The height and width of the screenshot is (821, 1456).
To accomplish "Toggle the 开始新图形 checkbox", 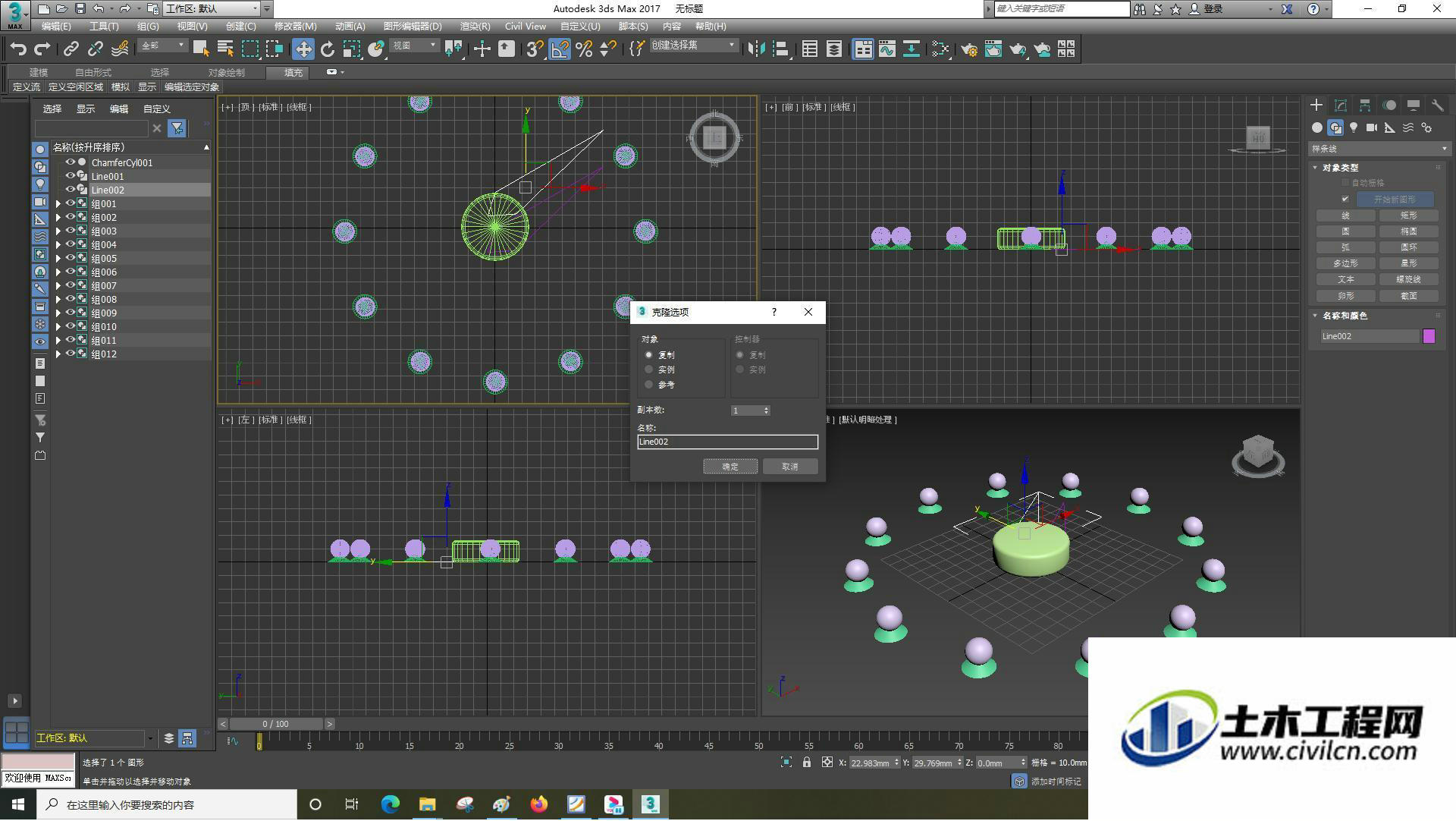I will 1345,200.
